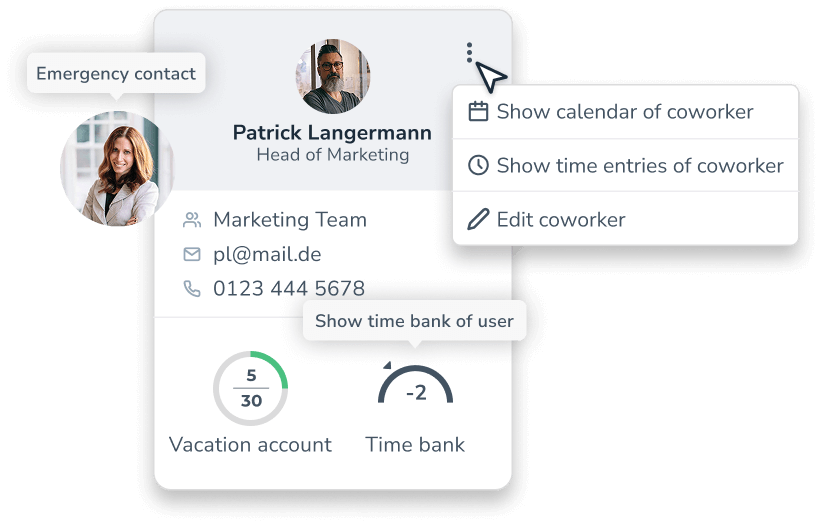821x524 pixels.
Task: Select Show time entries of coworker
Action: (x=639, y=166)
